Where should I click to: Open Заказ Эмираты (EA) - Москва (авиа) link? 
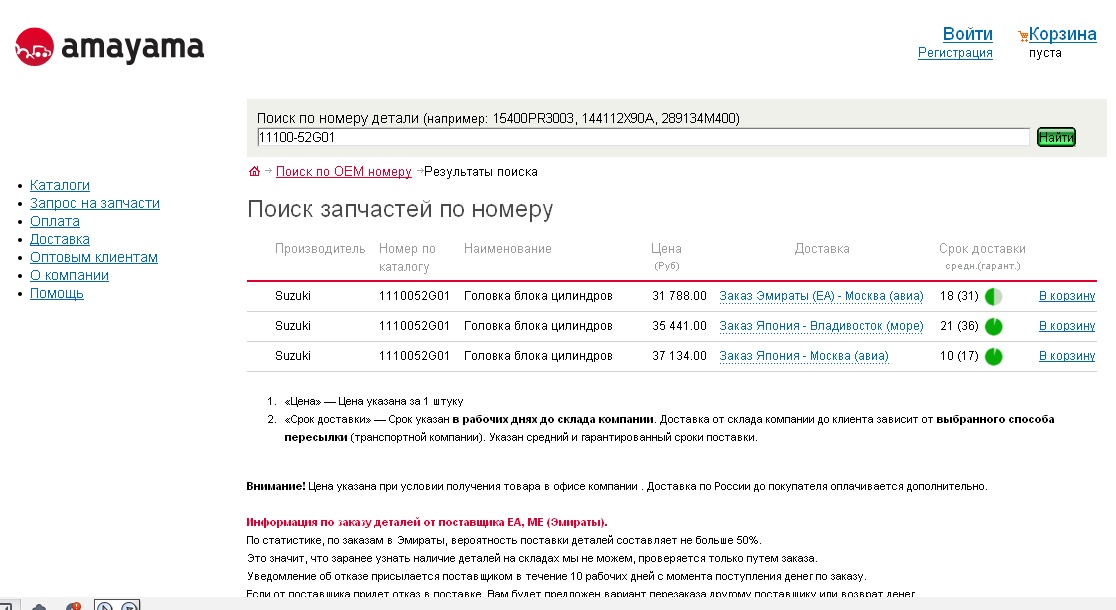pos(806,296)
